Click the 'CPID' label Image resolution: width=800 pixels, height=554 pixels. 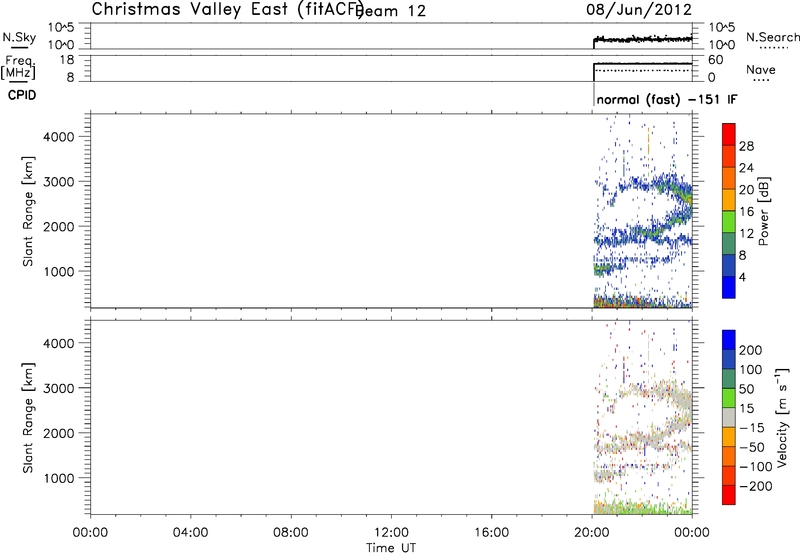(x=22, y=95)
